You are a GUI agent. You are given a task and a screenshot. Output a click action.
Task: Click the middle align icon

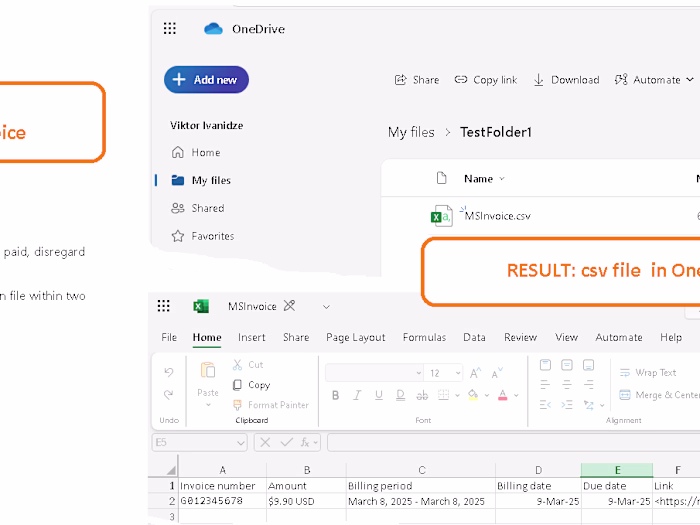pyautogui.click(x=567, y=365)
